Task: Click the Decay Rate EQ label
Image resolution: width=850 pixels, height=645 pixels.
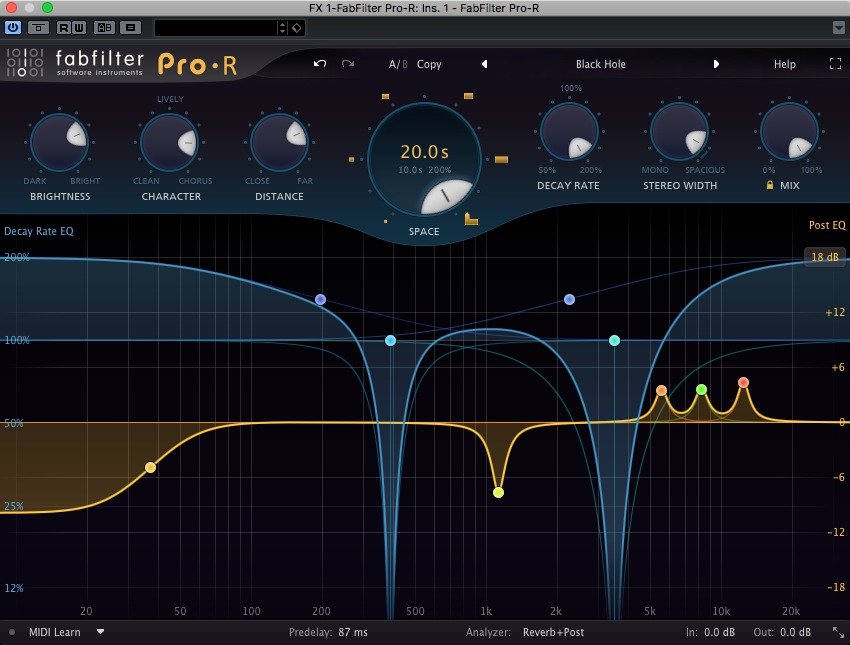Action: coord(38,231)
